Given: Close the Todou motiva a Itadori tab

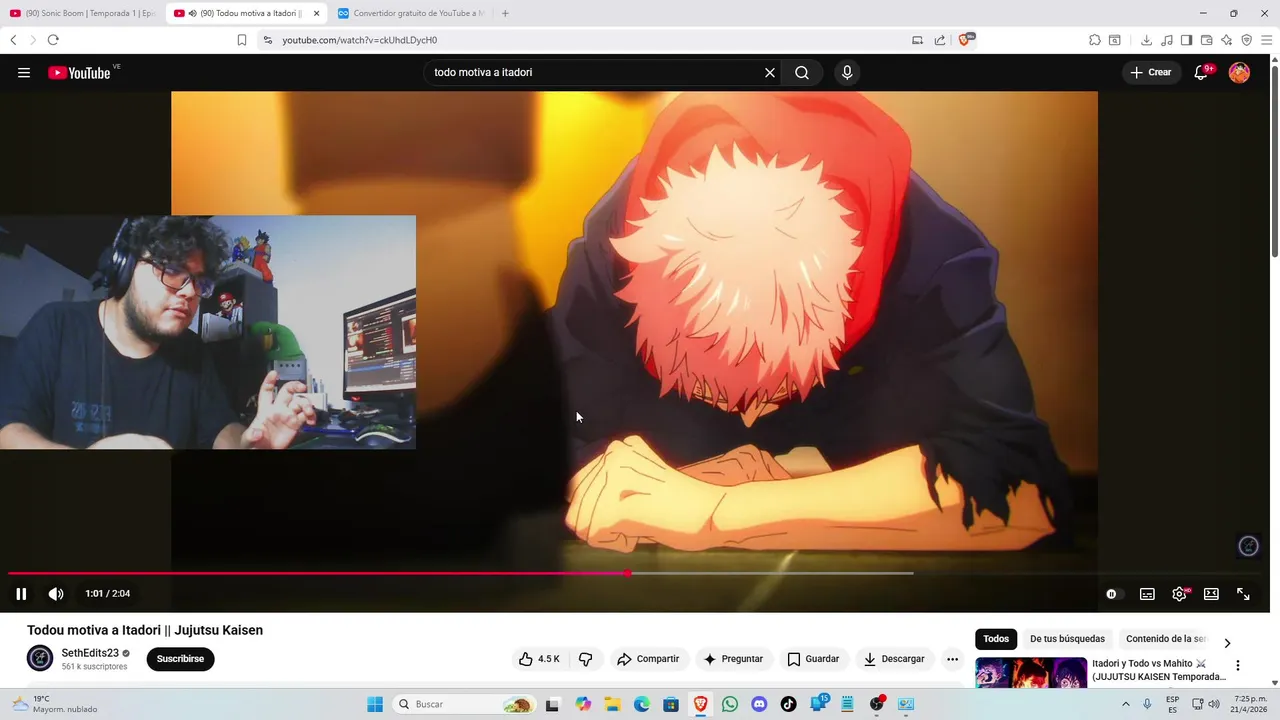Looking at the screenshot, I should 316,13.
